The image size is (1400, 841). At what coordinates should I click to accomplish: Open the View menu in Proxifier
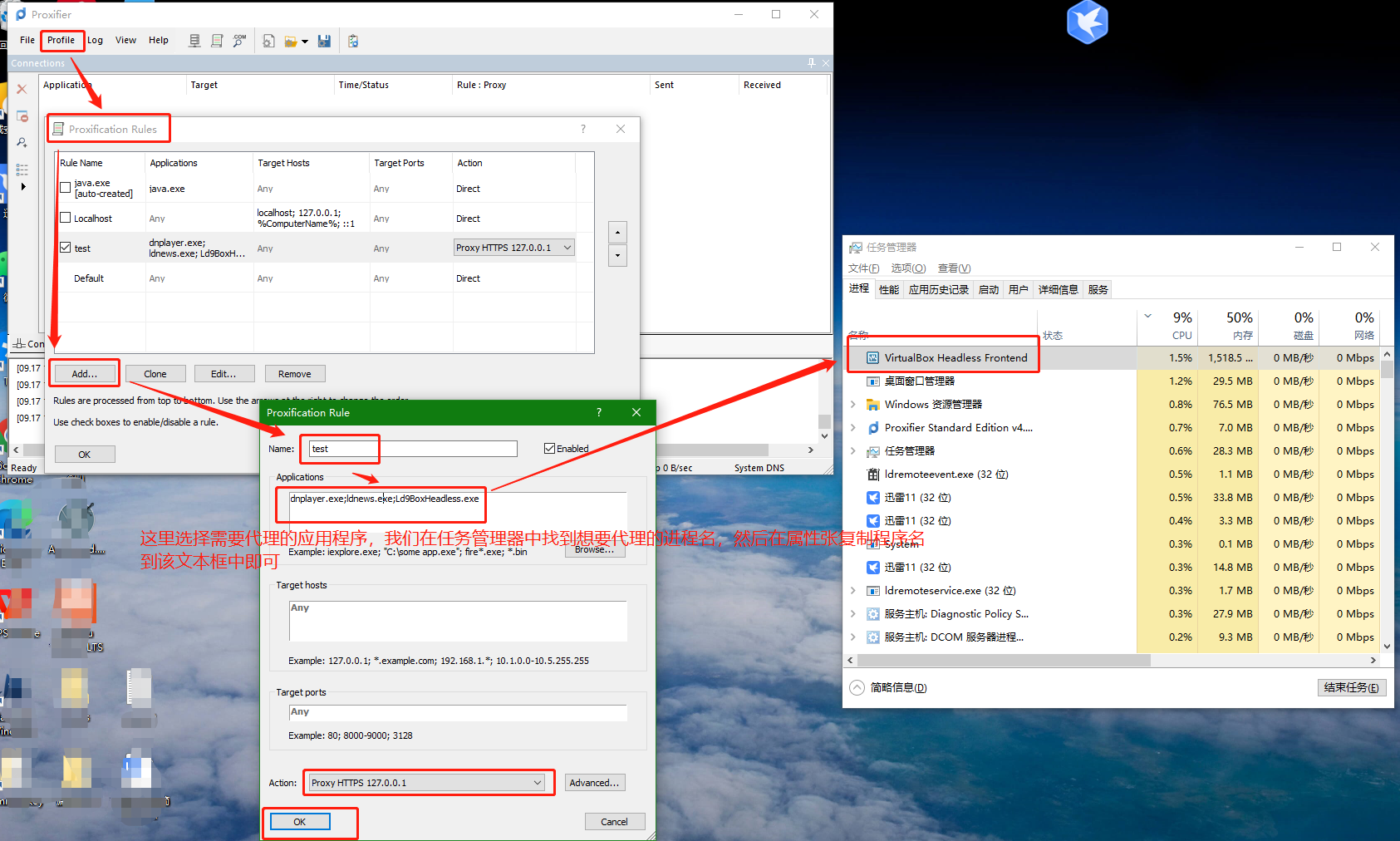pos(125,40)
